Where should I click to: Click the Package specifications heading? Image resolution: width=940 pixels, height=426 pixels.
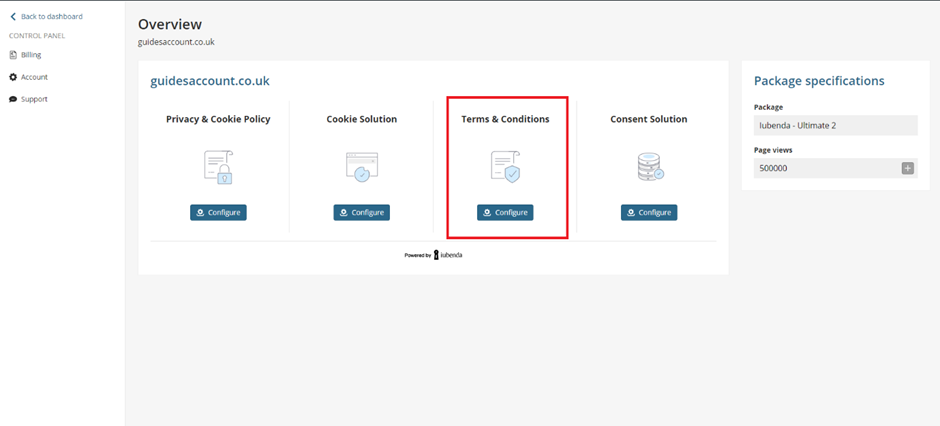[819, 81]
